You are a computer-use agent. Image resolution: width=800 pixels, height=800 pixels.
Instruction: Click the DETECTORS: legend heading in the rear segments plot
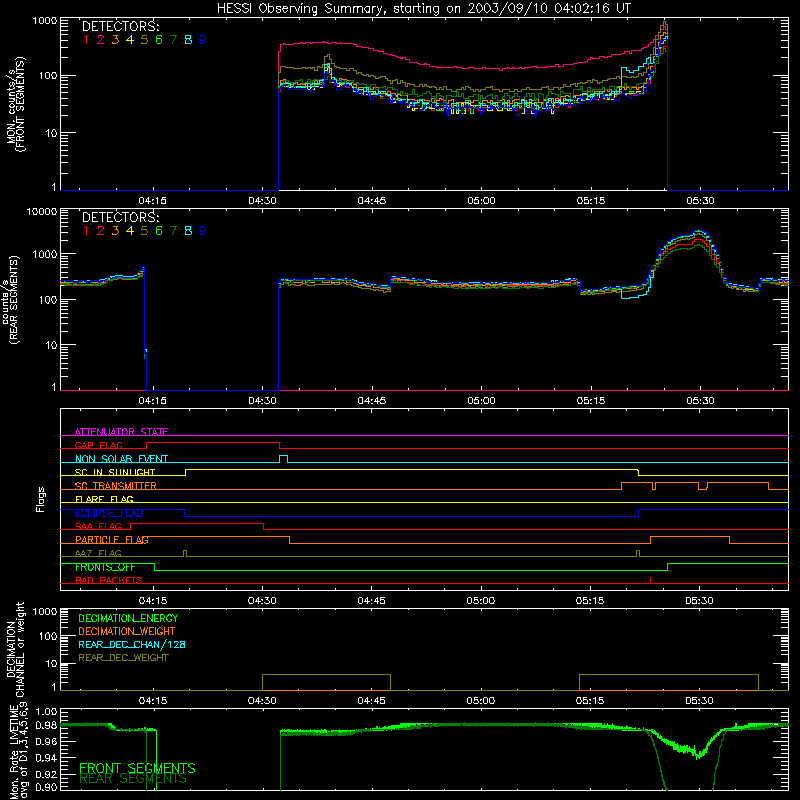tap(120, 217)
